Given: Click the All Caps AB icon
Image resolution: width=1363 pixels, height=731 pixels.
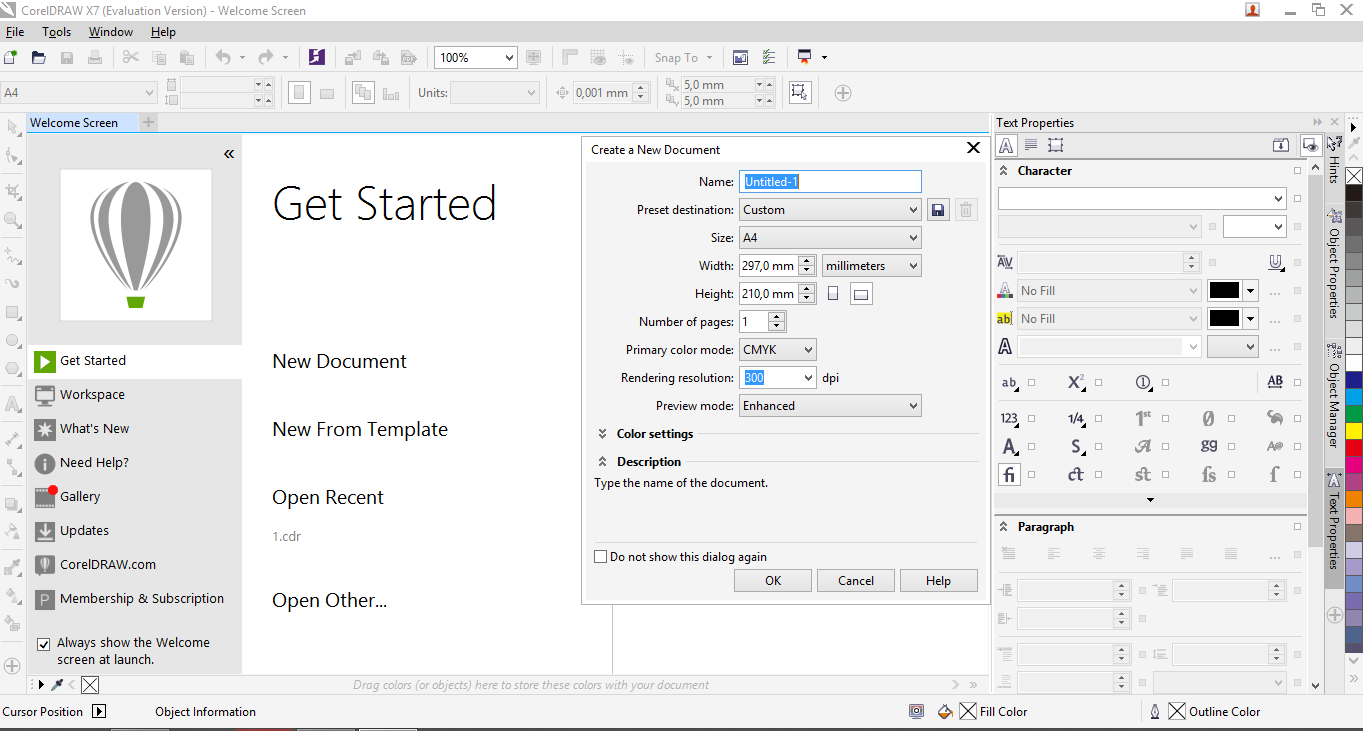Looking at the screenshot, I should [x=1275, y=382].
